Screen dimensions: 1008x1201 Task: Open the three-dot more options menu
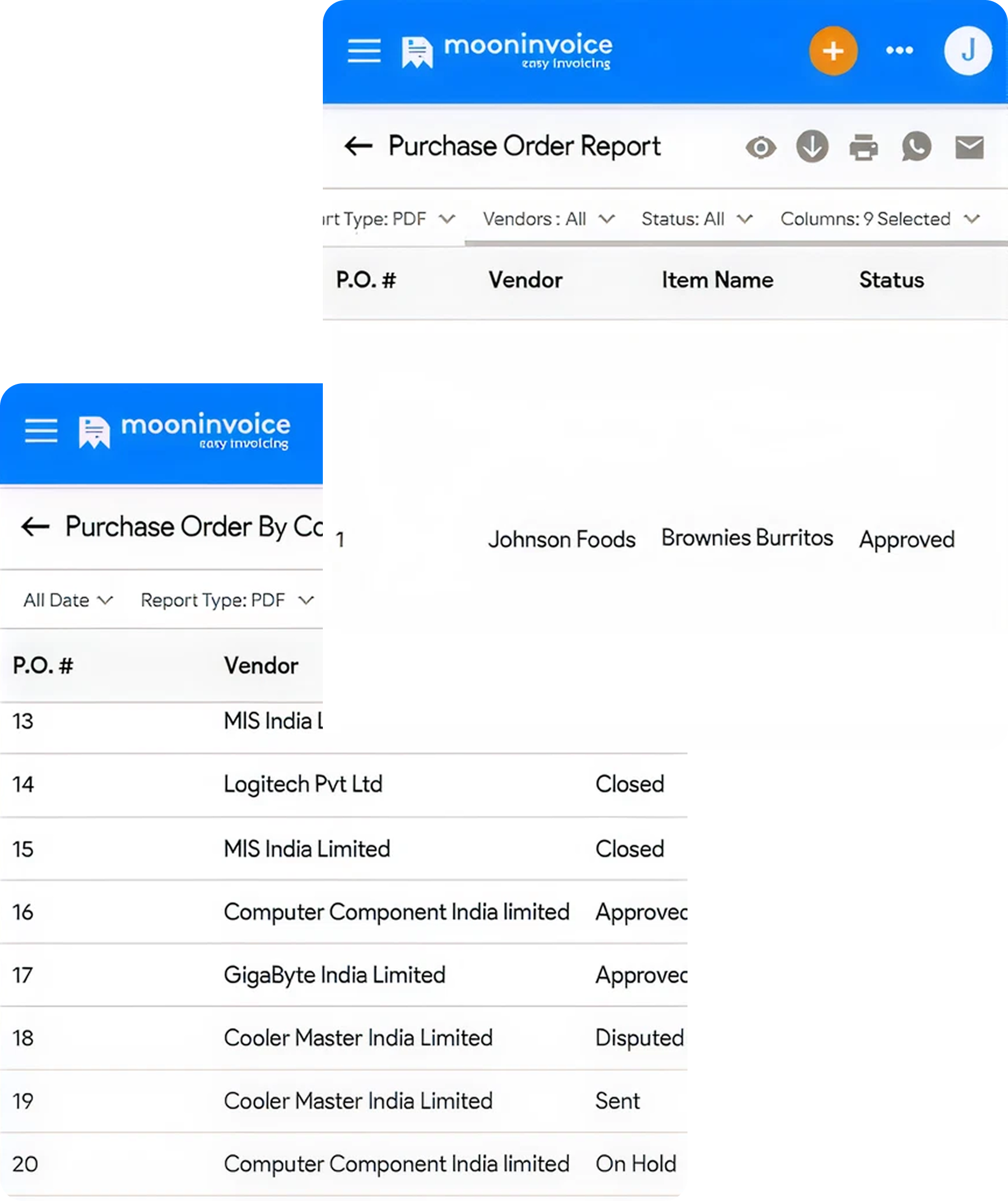click(x=899, y=51)
